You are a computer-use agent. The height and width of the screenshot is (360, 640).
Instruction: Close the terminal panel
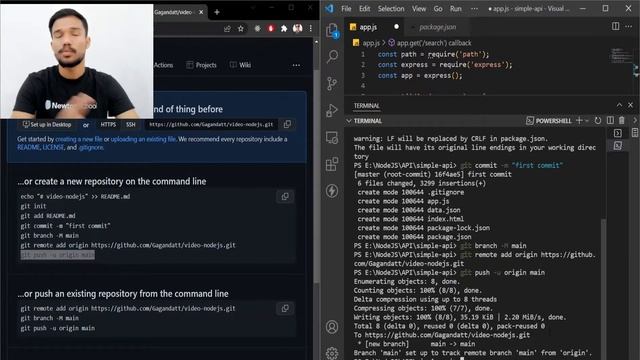(x=631, y=105)
